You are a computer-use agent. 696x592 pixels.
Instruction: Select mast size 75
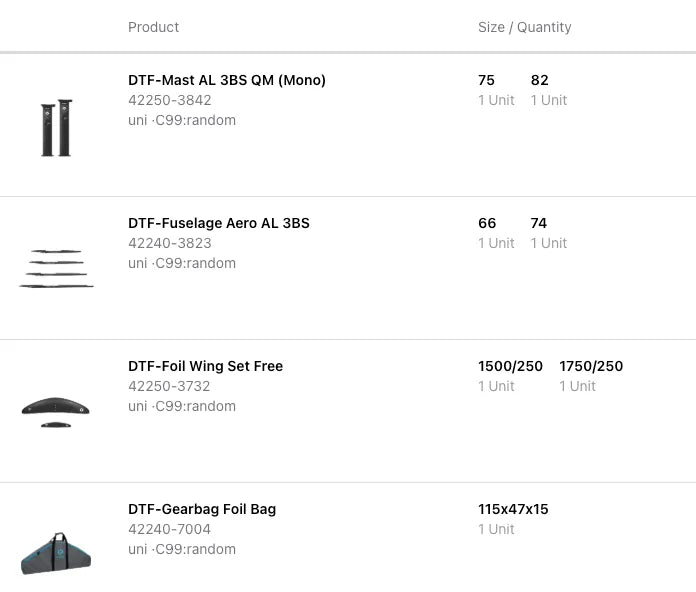pyautogui.click(x=487, y=80)
